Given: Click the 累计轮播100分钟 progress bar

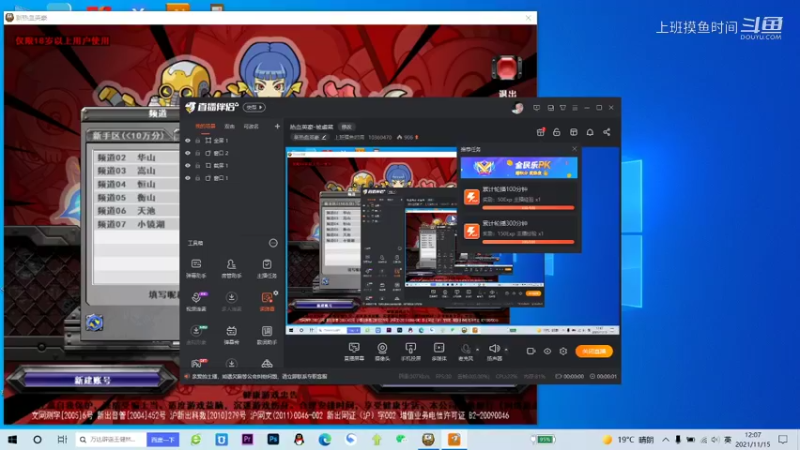Looking at the screenshot, I should 528,208.
